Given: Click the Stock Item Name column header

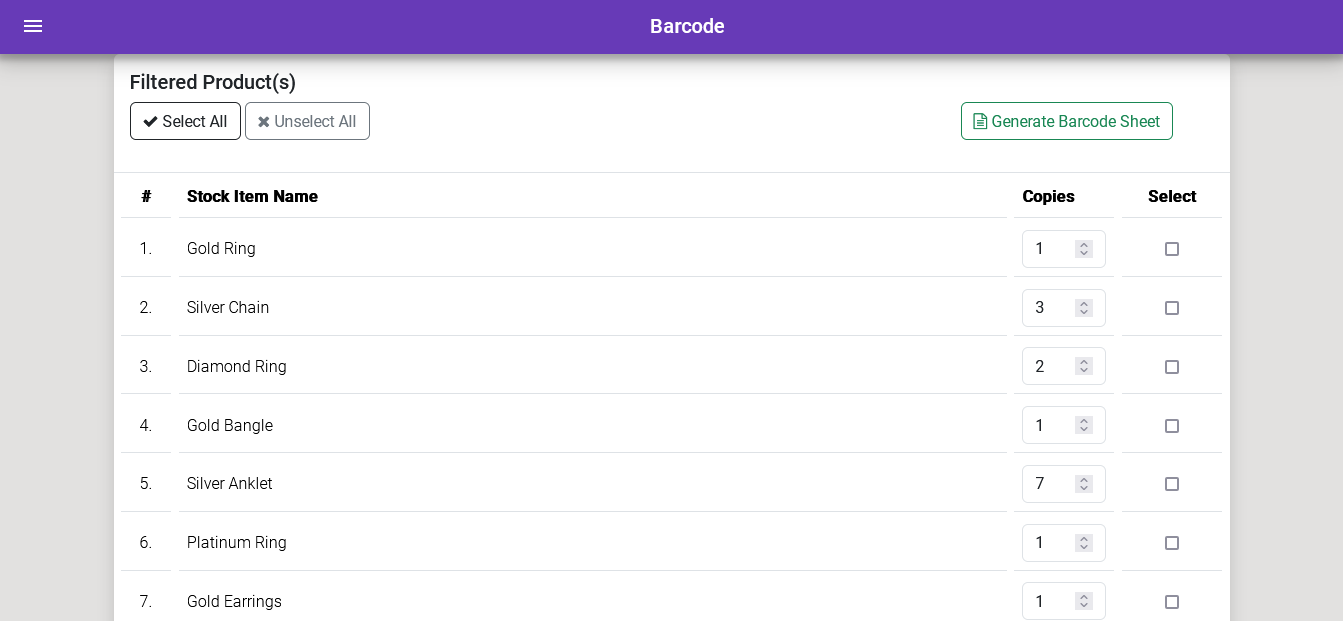Looking at the screenshot, I should [252, 196].
